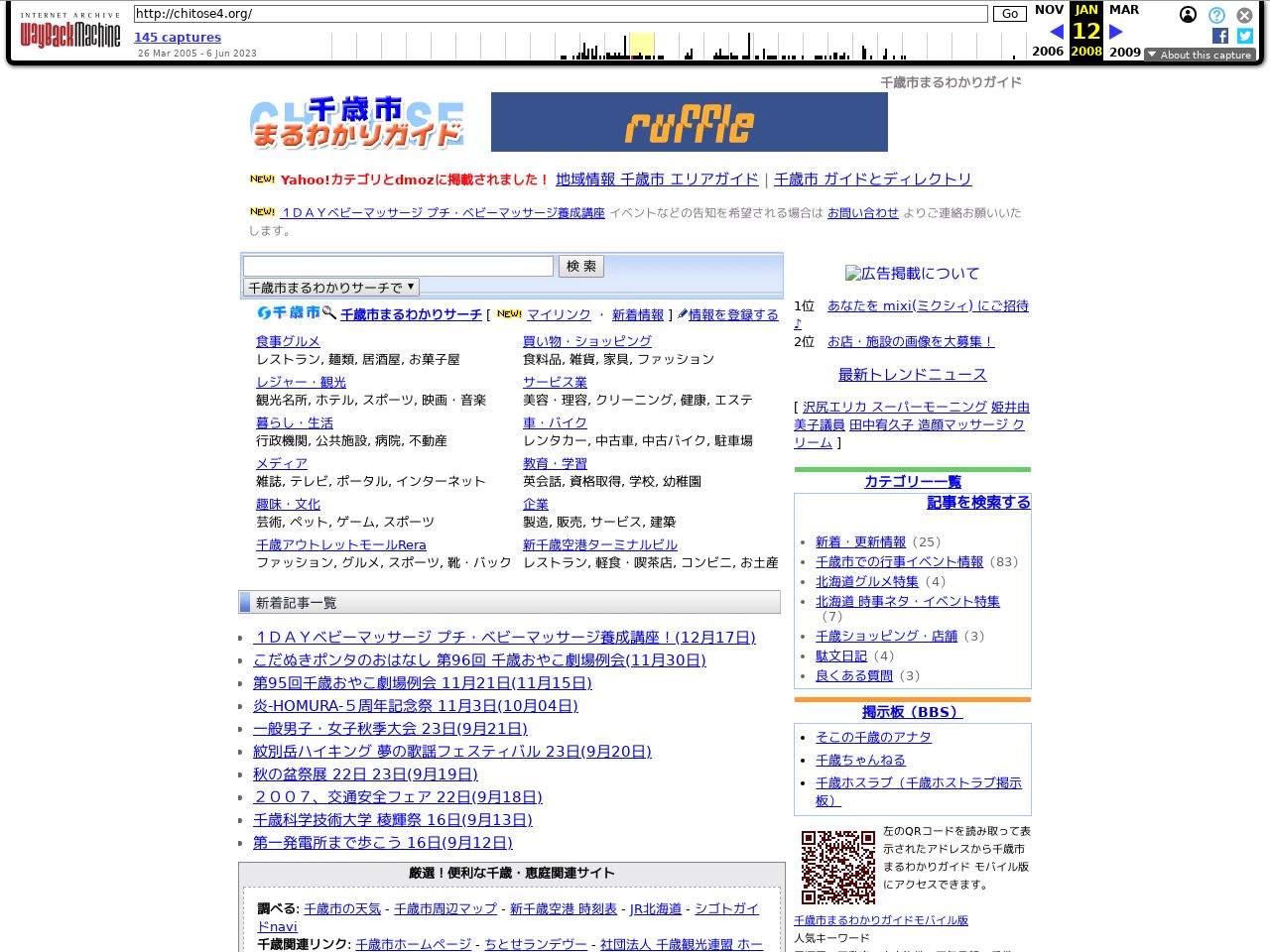This screenshot has height=952, width=1270.
Task: Open the お問い合わせ contact link
Action: coord(862,212)
